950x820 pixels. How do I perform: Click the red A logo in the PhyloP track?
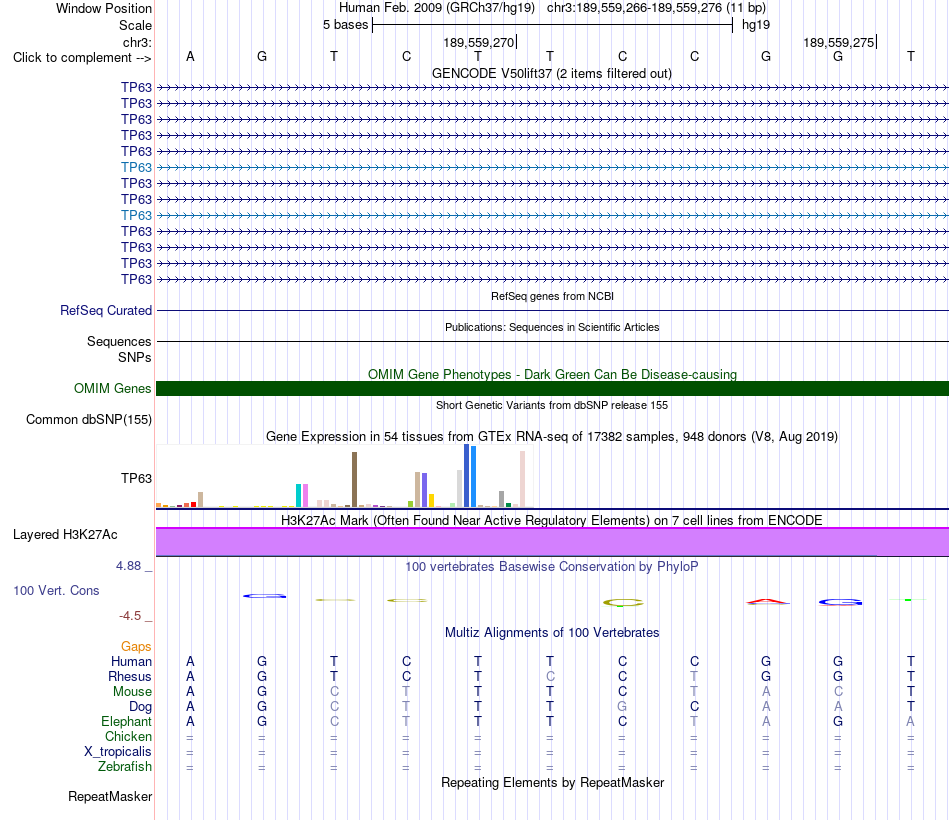point(767,602)
